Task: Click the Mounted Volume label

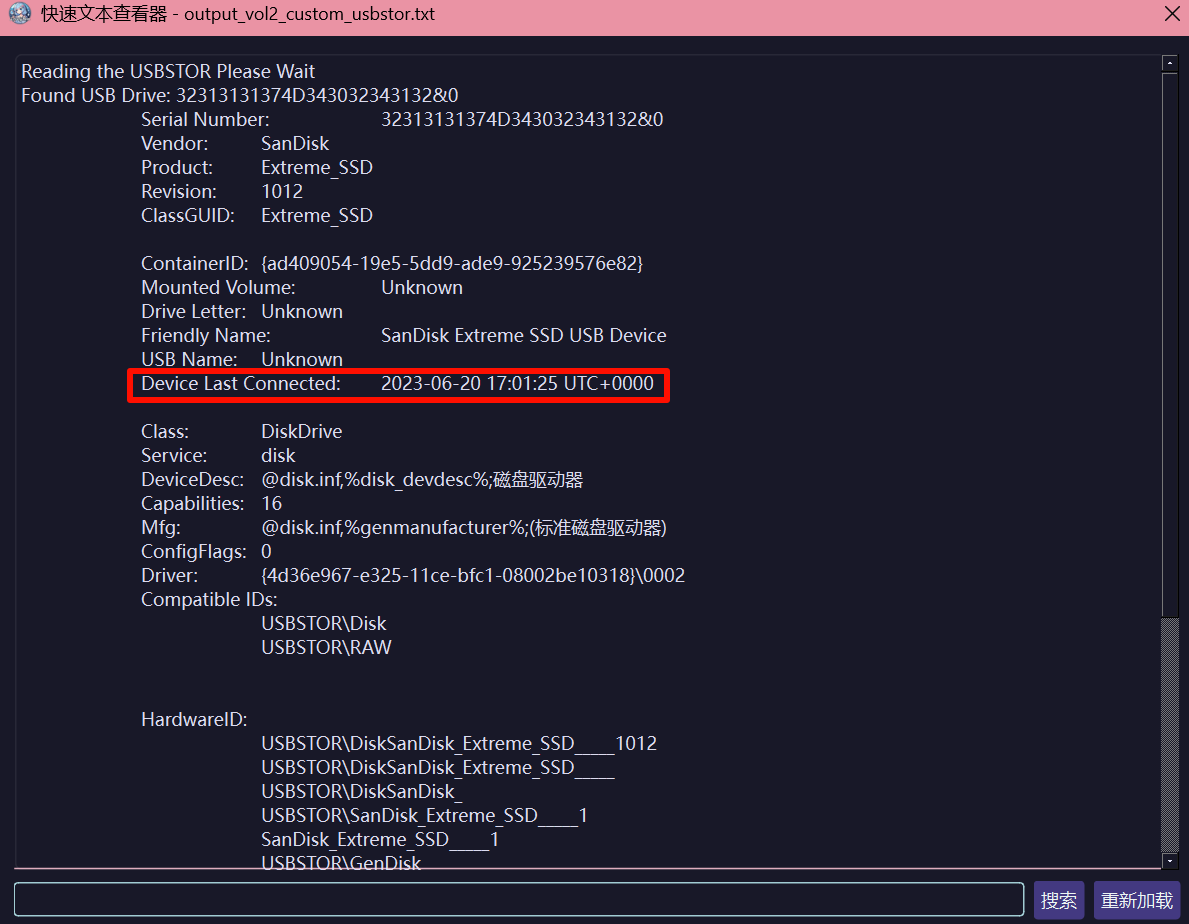Action: click(218, 288)
